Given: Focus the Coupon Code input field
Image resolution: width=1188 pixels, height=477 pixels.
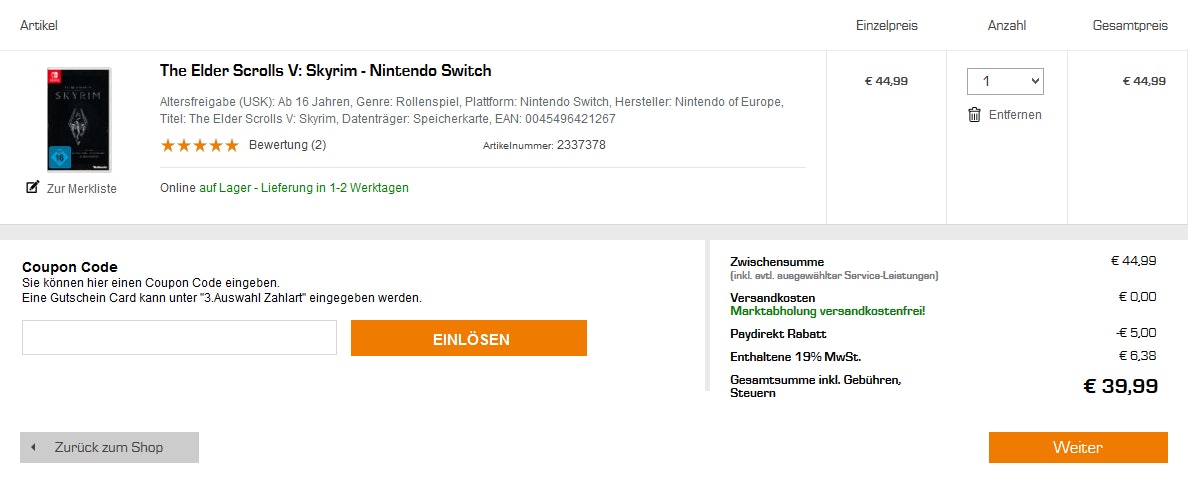Looking at the screenshot, I should (x=179, y=338).
